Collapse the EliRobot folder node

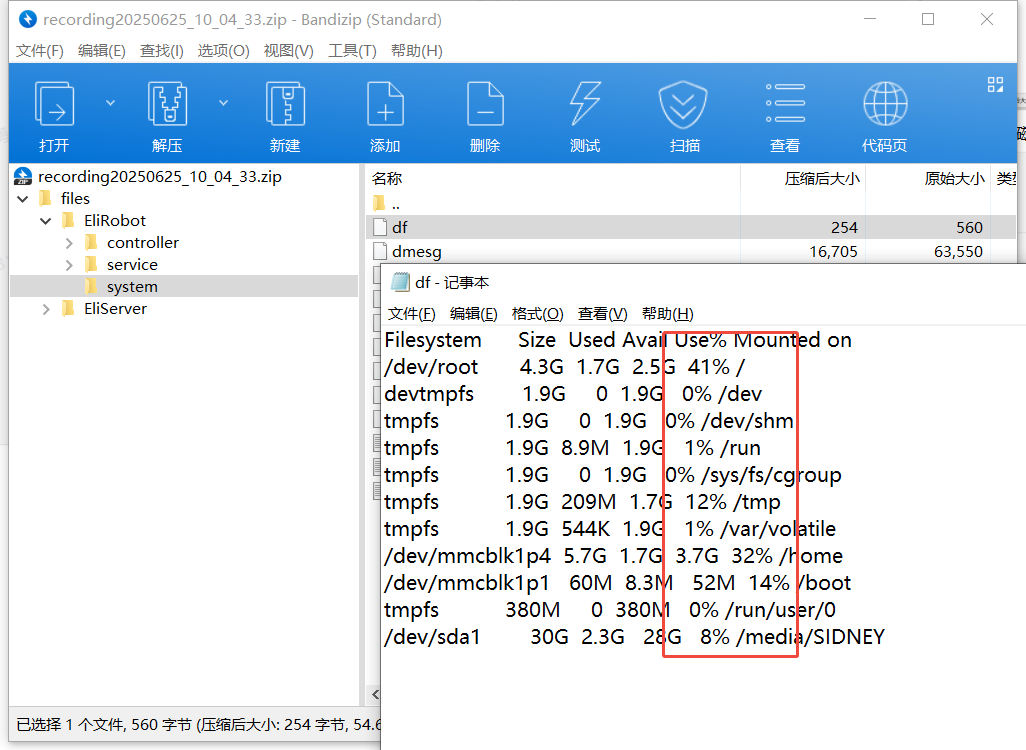click(46, 221)
